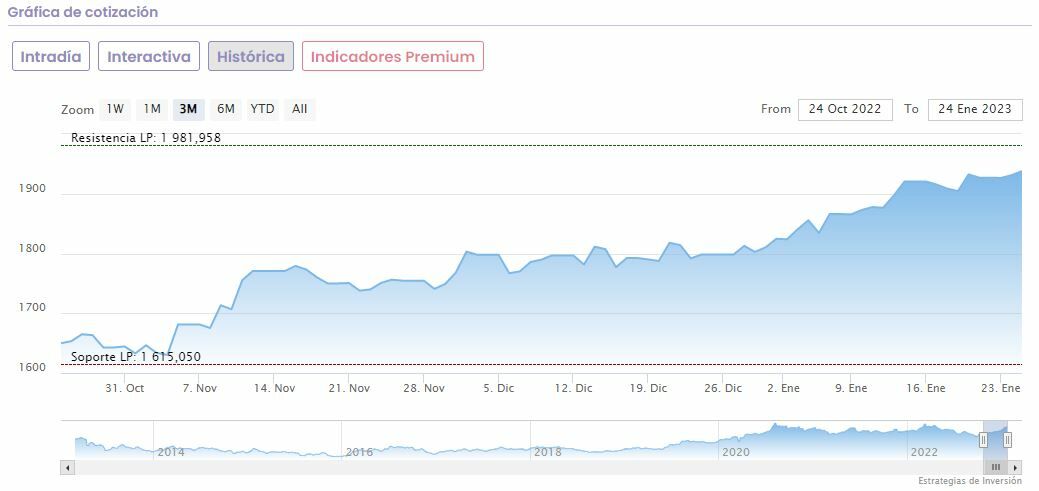Grab the navigator left range handle
Viewport: 1039px width, 491px height.
(983, 440)
